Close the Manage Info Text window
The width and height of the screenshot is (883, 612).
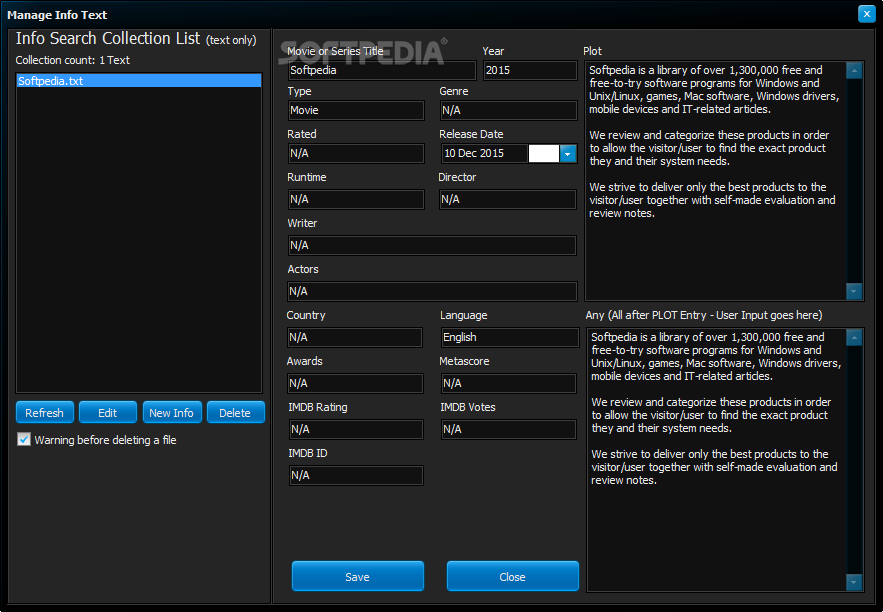click(866, 14)
